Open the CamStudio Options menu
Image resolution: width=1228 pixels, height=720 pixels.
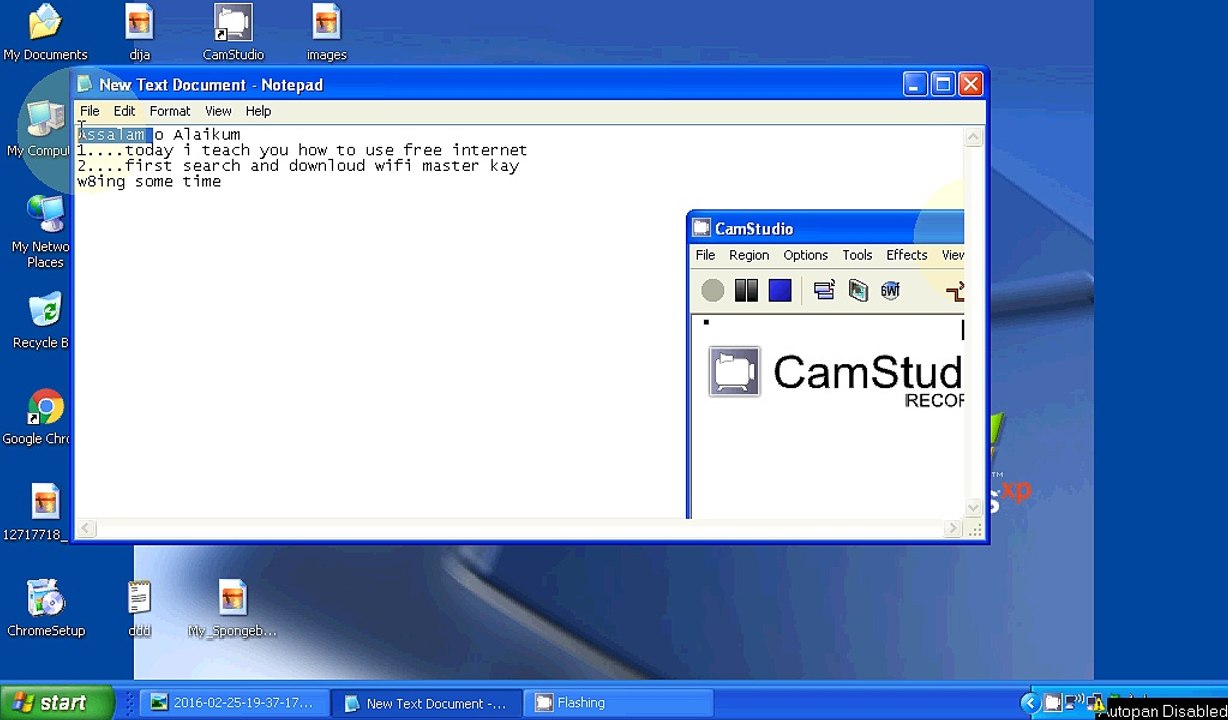click(x=805, y=255)
